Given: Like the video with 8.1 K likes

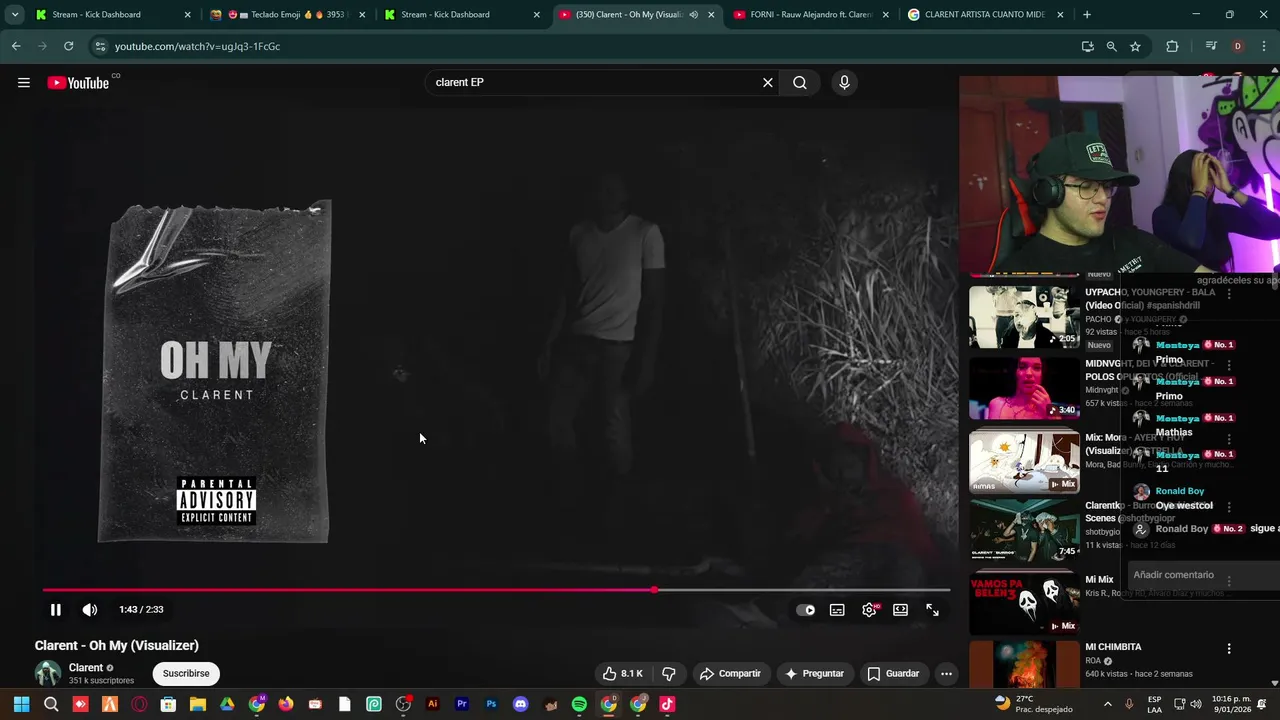Looking at the screenshot, I should [622, 674].
